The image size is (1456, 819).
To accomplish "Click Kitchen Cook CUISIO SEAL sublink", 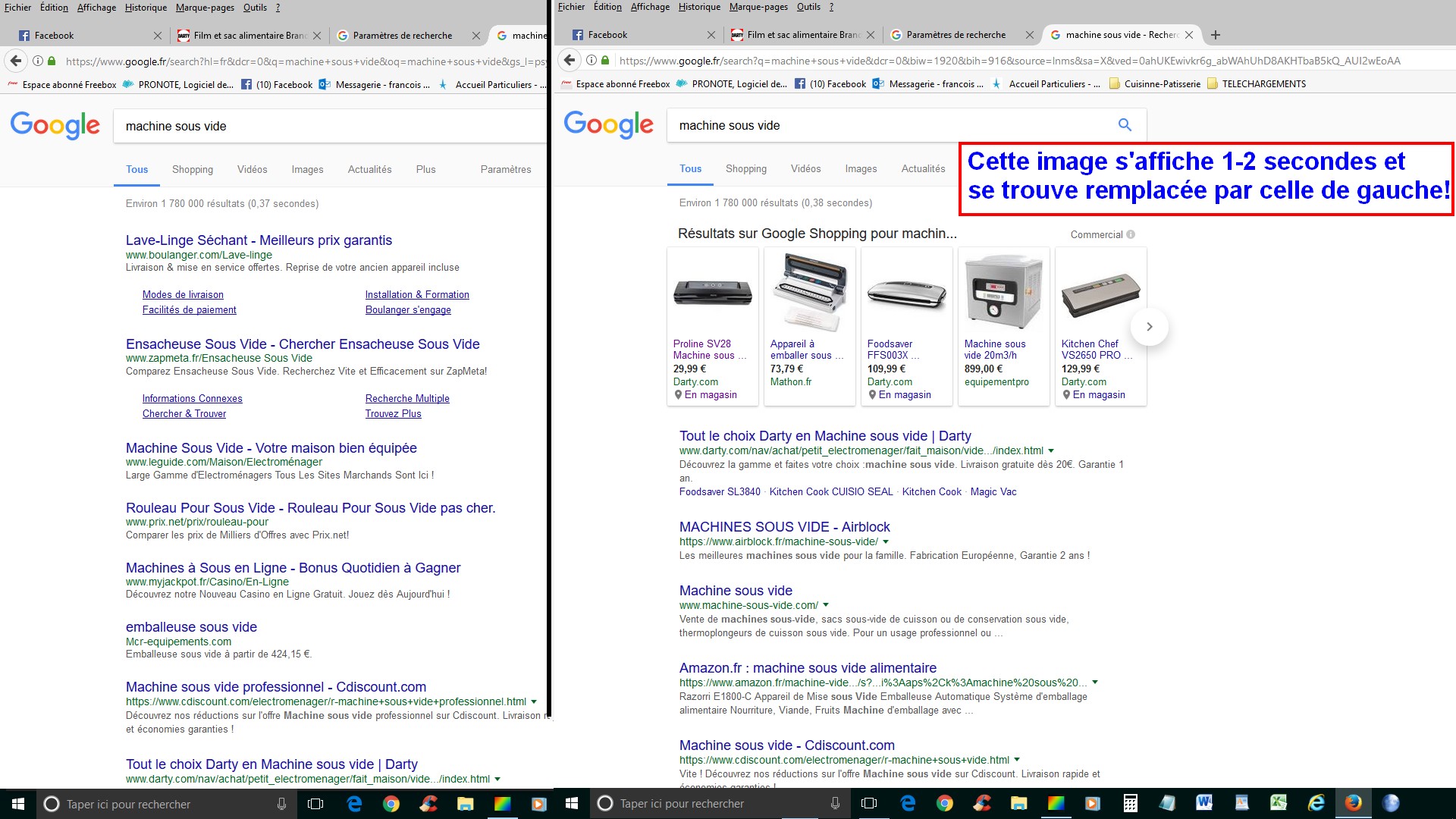I will (831, 492).
